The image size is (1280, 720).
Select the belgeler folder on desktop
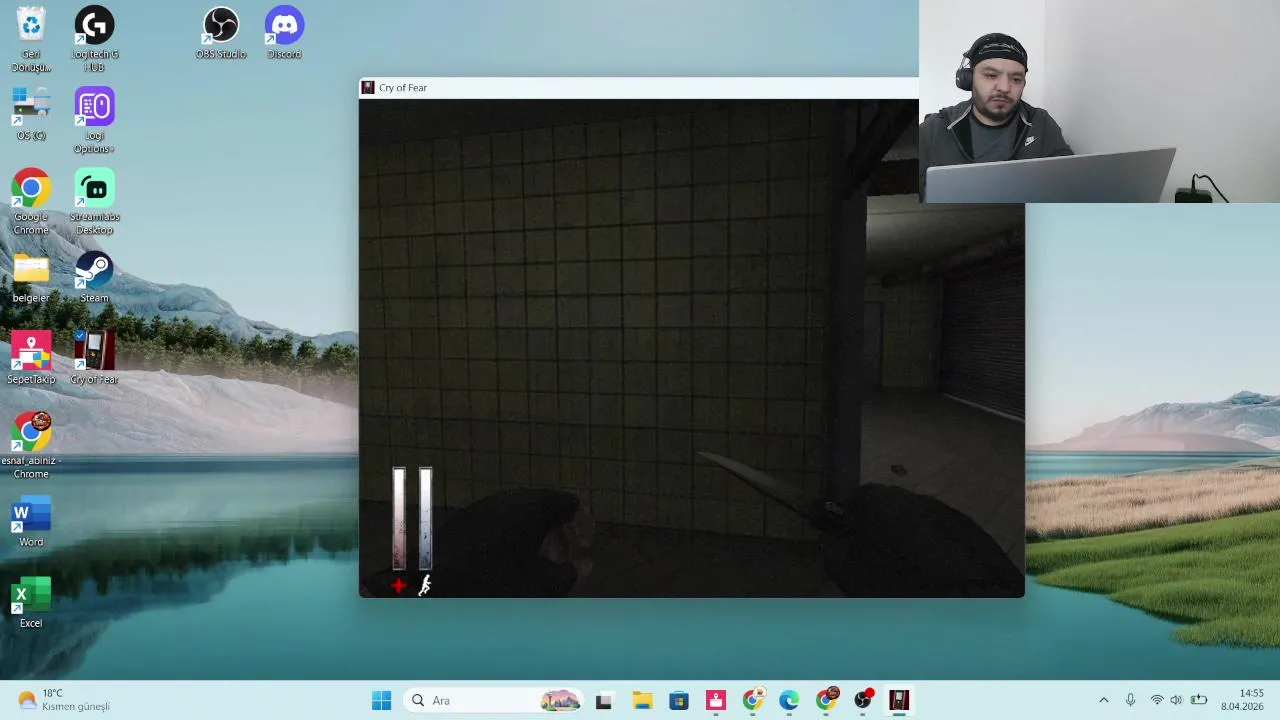[31, 277]
